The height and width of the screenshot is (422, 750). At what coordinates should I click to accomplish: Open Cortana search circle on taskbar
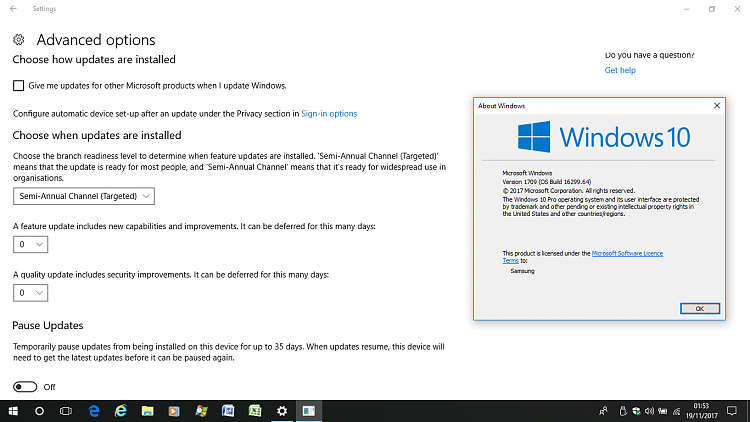tap(40, 411)
